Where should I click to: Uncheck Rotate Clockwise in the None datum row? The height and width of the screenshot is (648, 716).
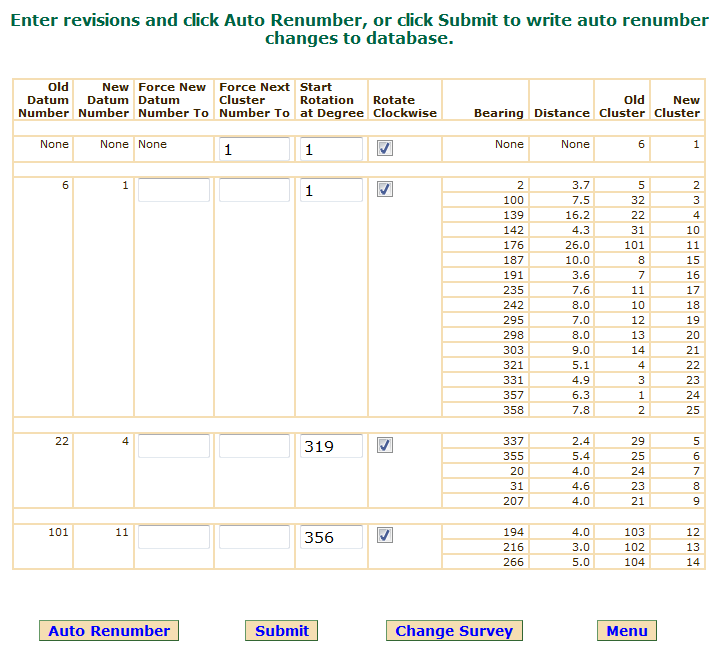pyautogui.click(x=385, y=148)
